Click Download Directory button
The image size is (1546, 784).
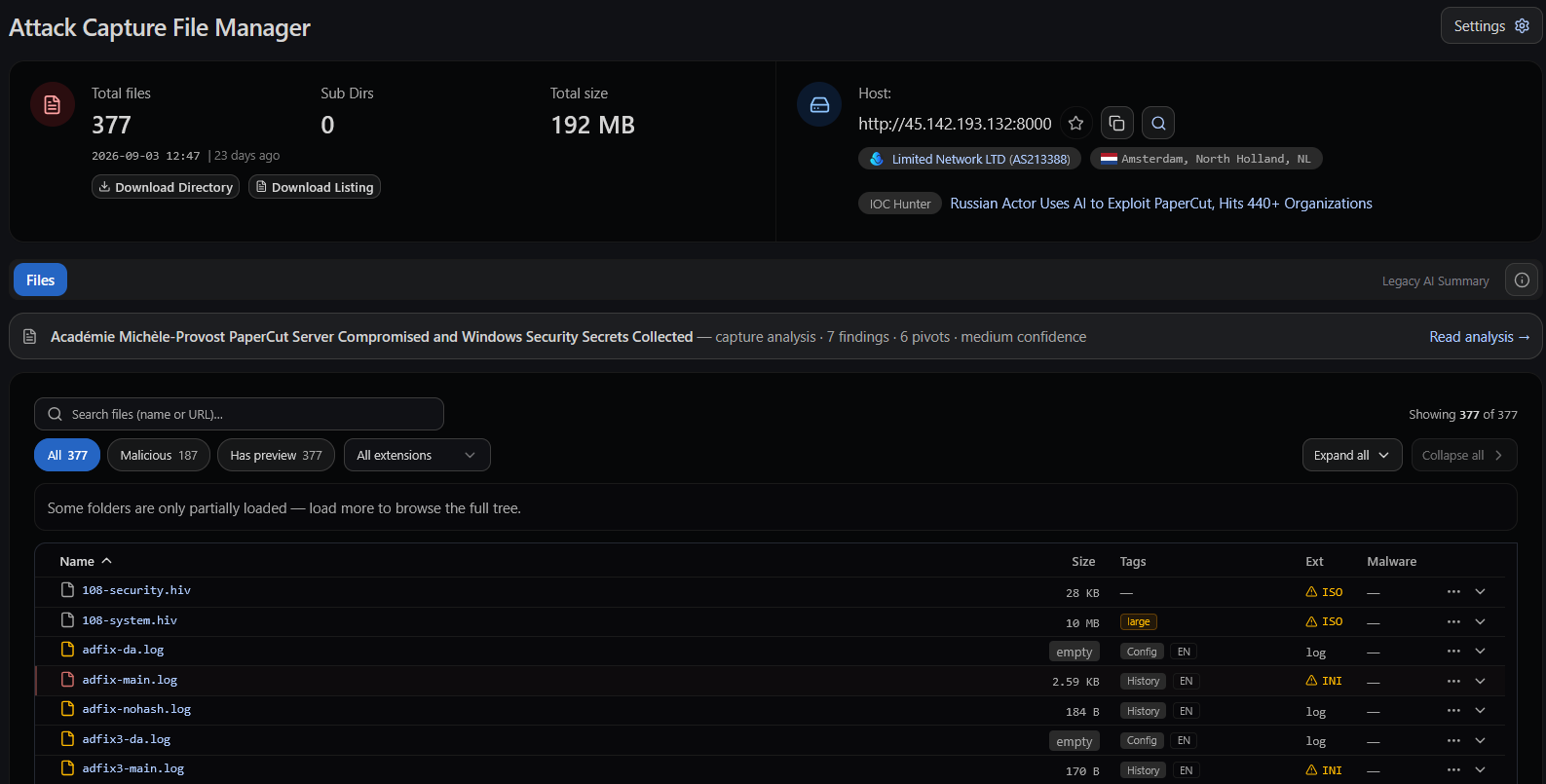tap(166, 187)
